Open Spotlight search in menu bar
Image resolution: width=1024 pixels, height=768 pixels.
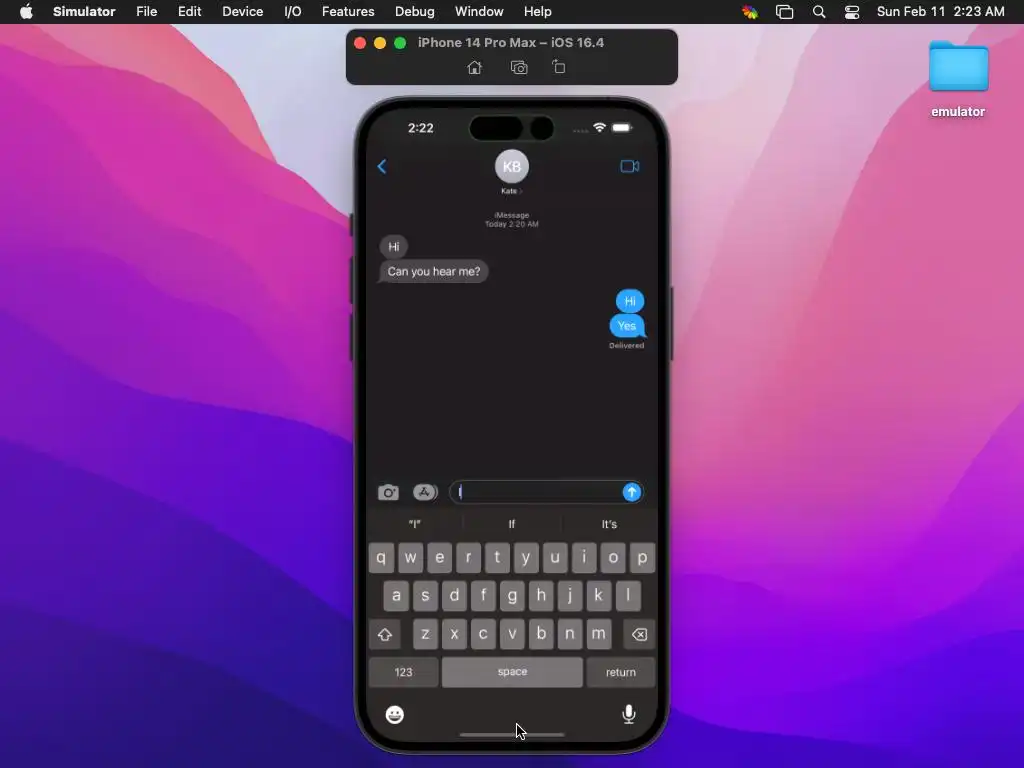pyautogui.click(x=819, y=12)
